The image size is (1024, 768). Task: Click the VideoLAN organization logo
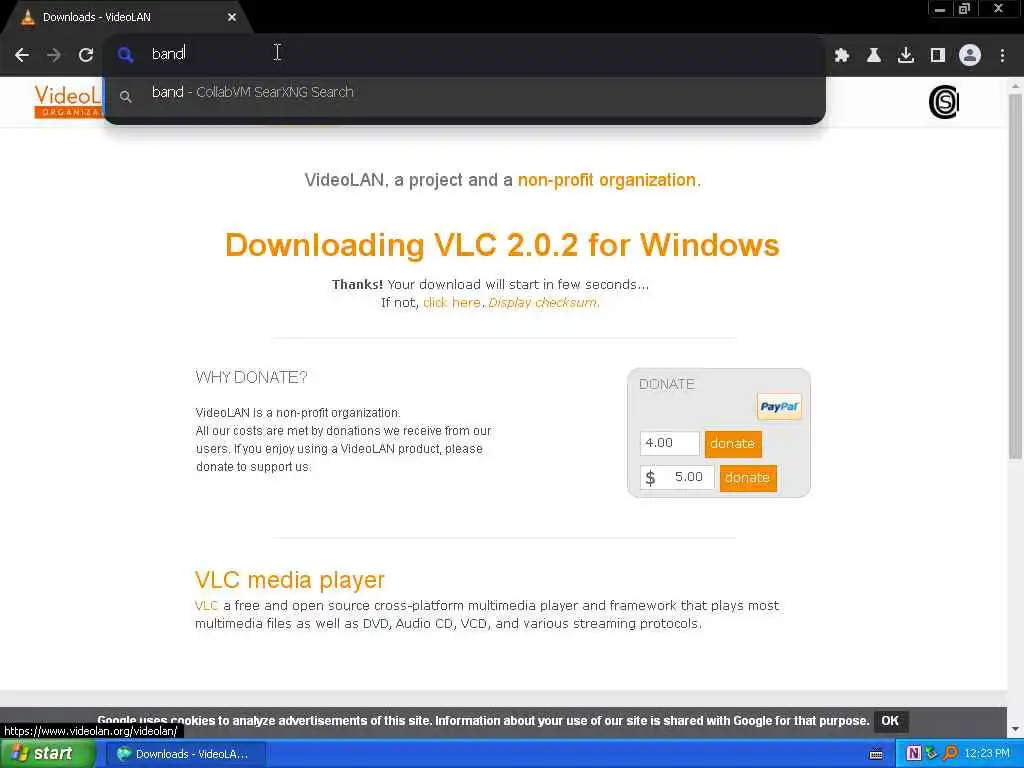click(x=68, y=101)
